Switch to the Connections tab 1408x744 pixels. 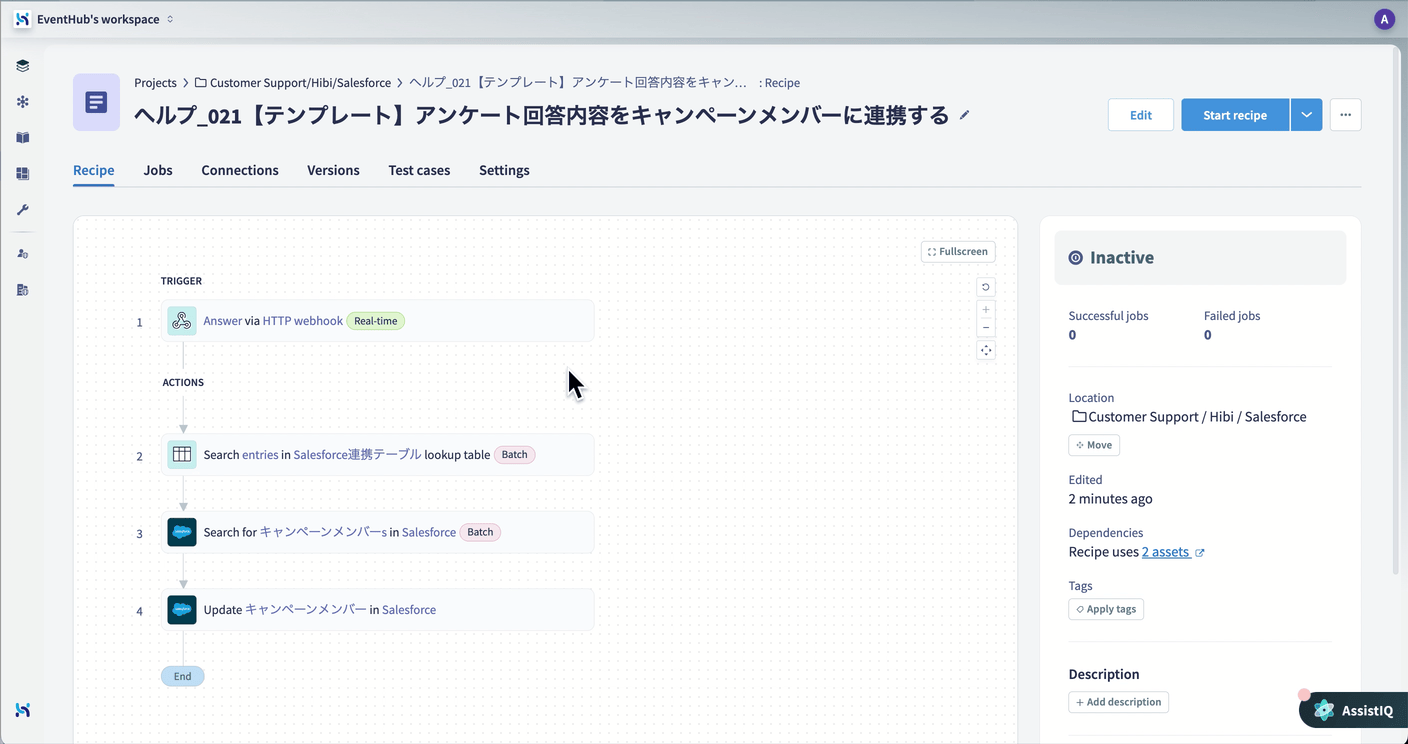tap(240, 170)
